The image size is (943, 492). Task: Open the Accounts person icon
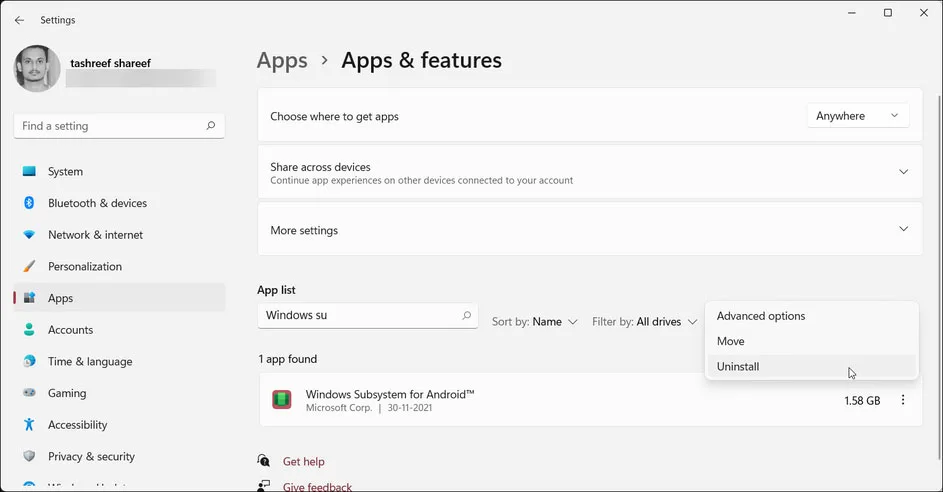[x=29, y=330]
